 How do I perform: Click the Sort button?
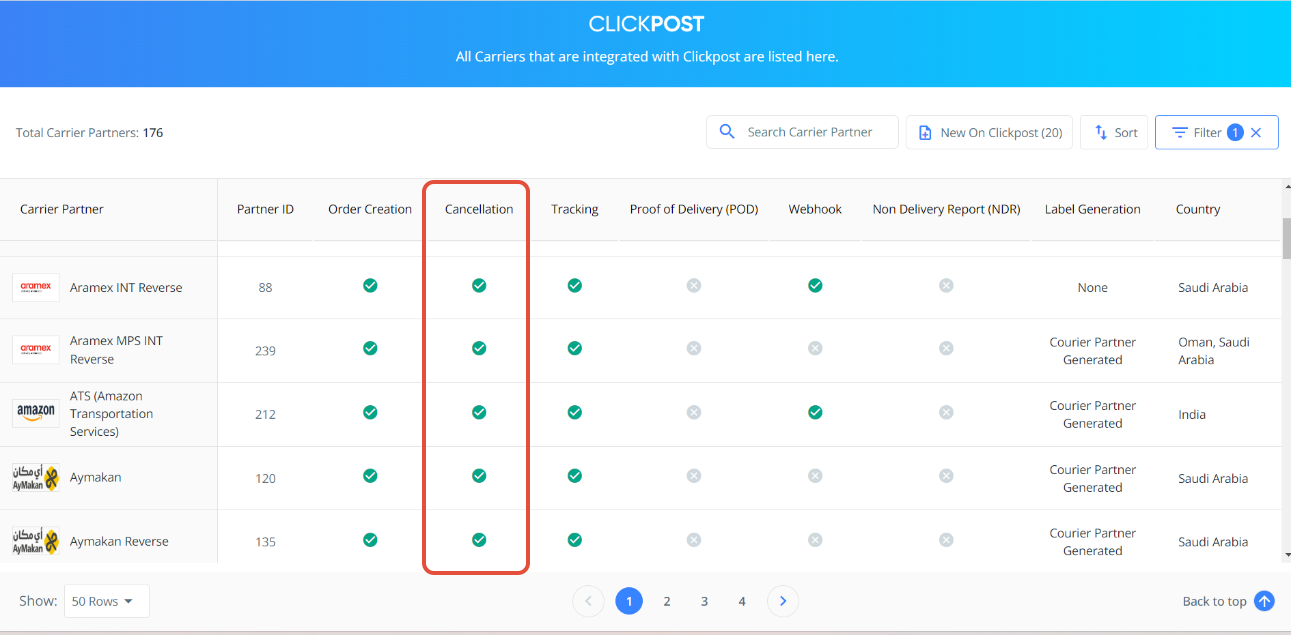pyautogui.click(x=1114, y=132)
